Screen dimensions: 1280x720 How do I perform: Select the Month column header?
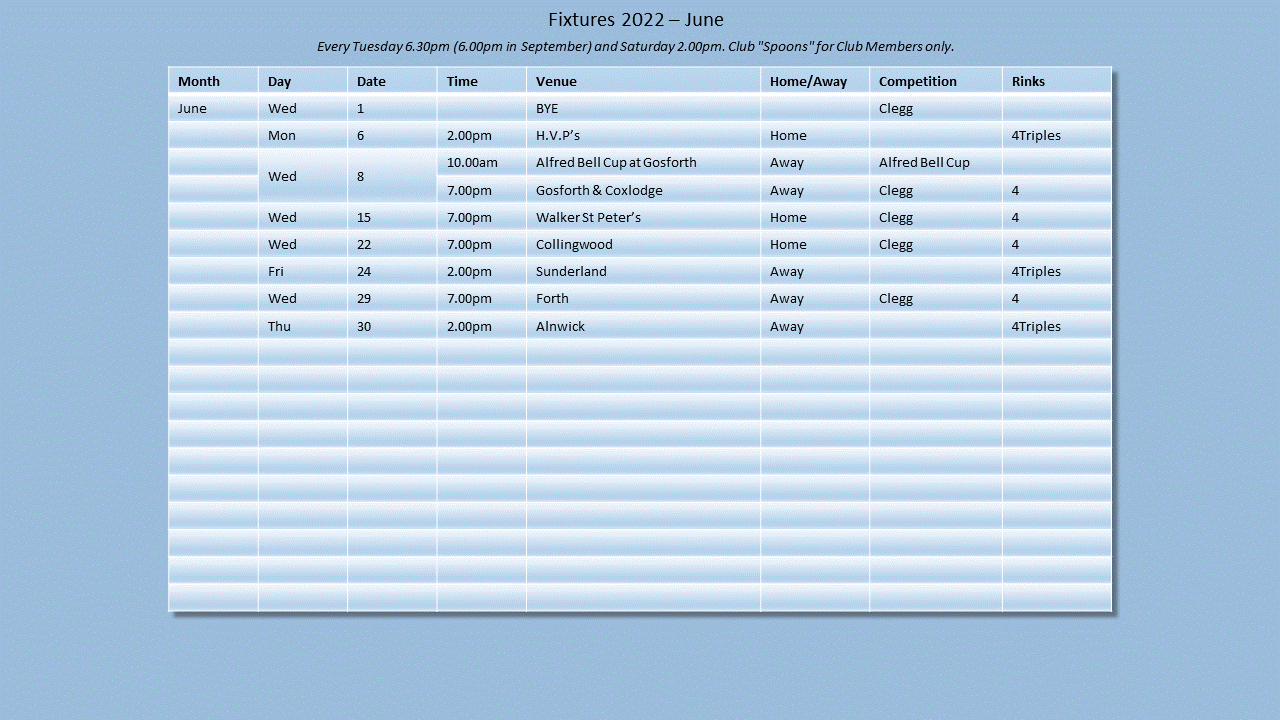[x=199, y=81]
